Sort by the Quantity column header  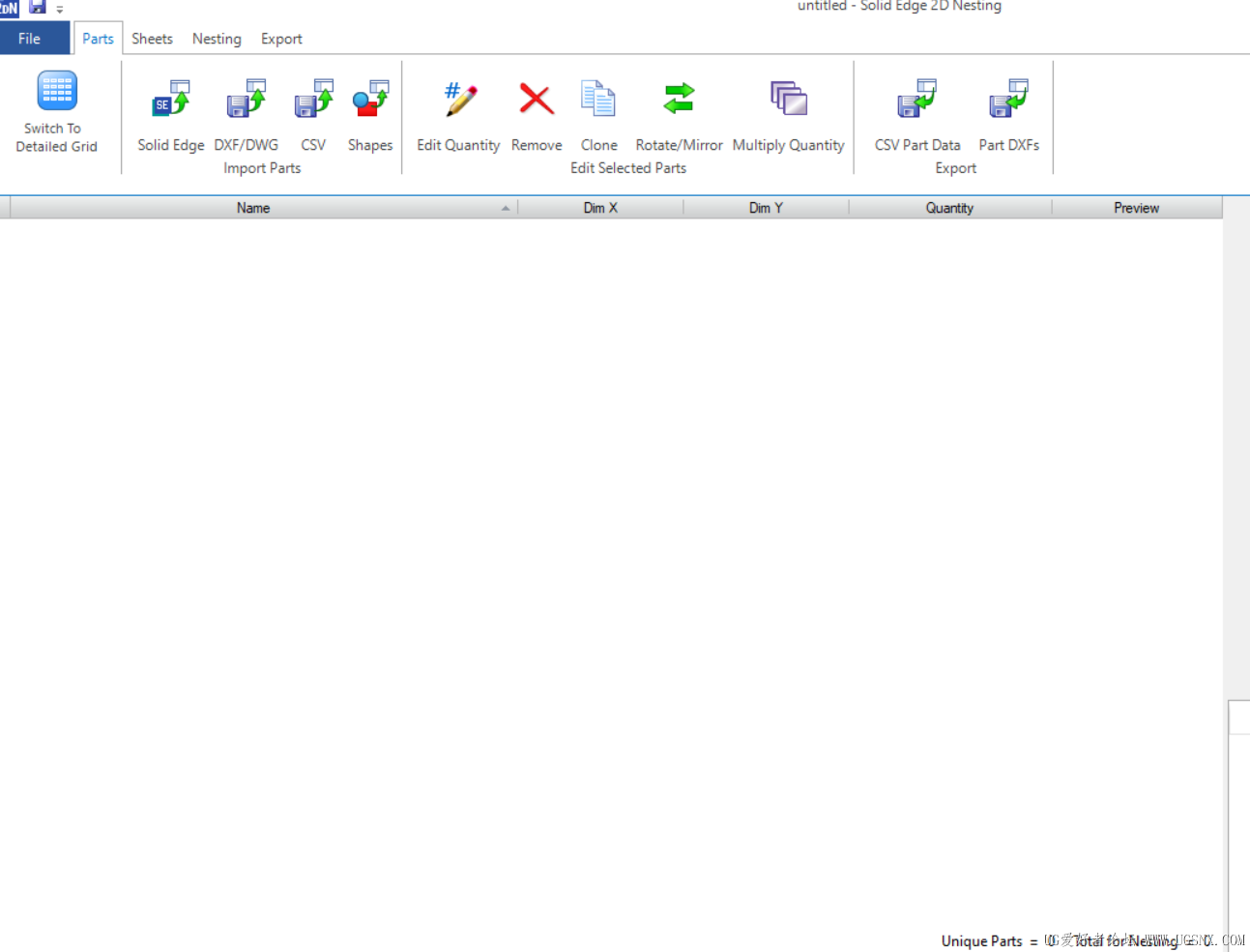coord(949,208)
